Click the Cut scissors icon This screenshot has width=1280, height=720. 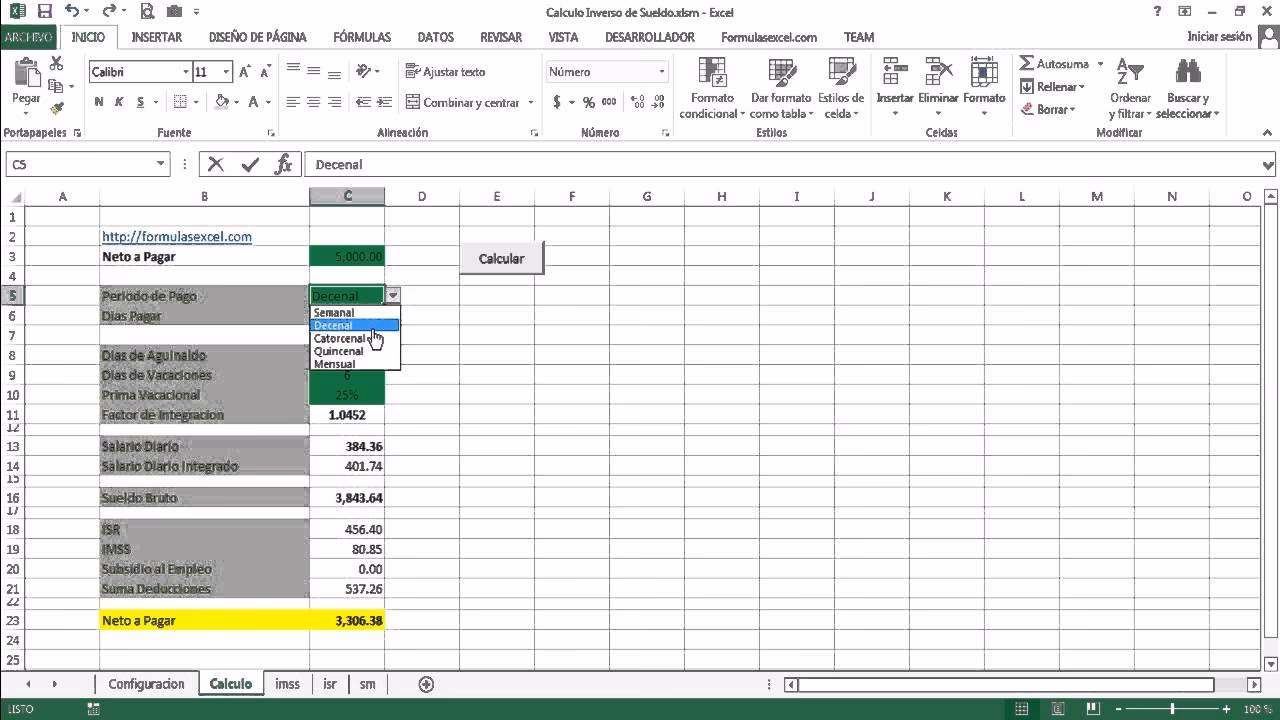point(56,65)
